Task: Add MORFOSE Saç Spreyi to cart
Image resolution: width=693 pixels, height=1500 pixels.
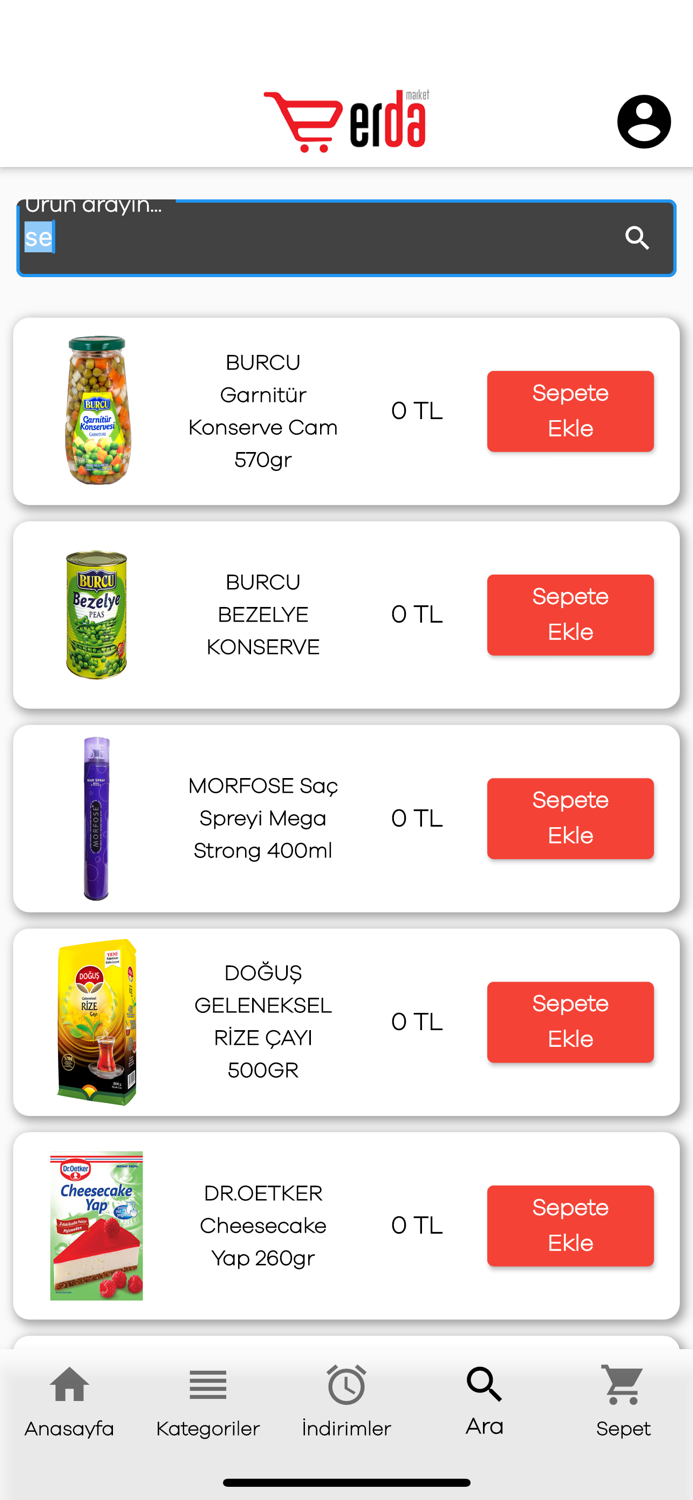Action: 570,818
